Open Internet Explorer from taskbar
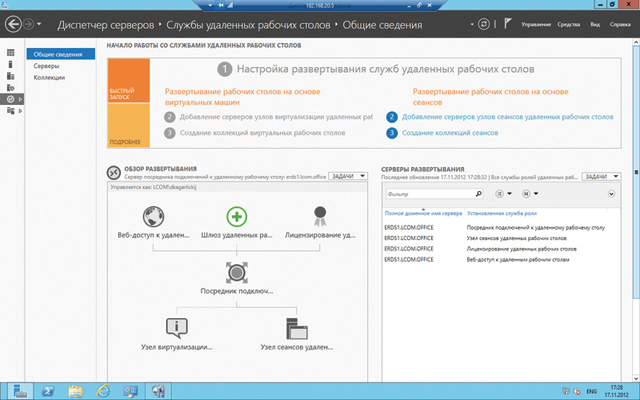 pos(102,389)
